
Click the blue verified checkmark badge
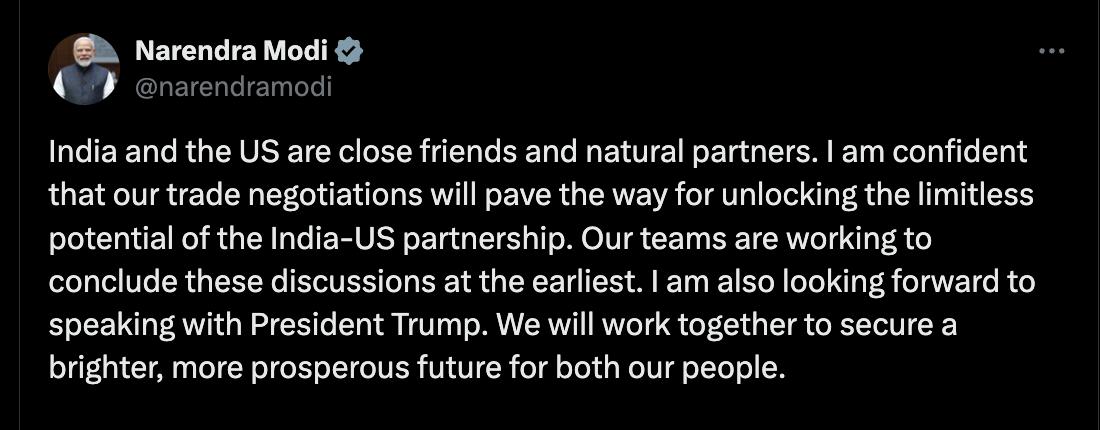pos(350,50)
